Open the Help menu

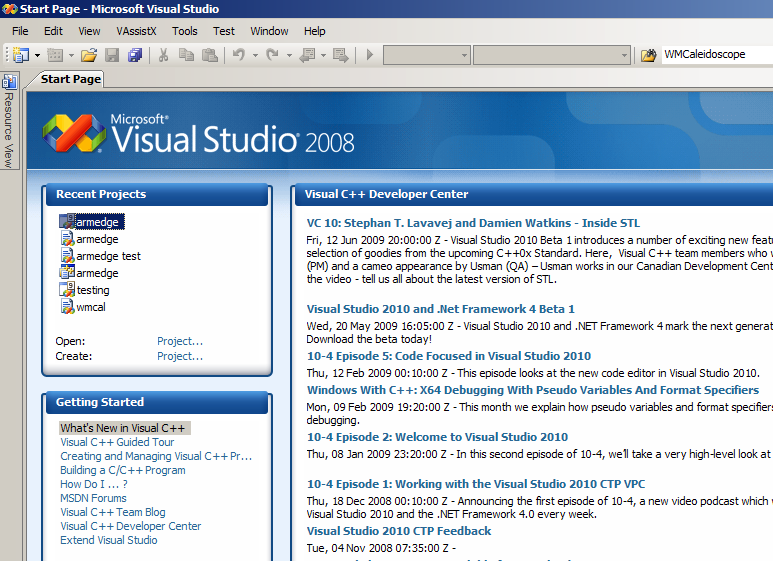pyautogui.click(x=315, y=31)
